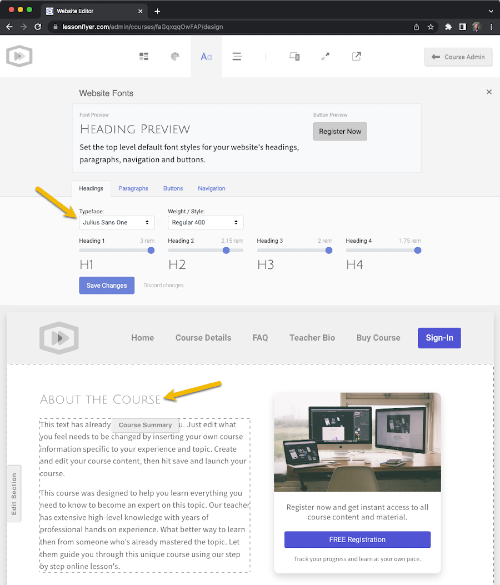Open the Home nav link
This screenshot has width=500, height=585.
143,338
